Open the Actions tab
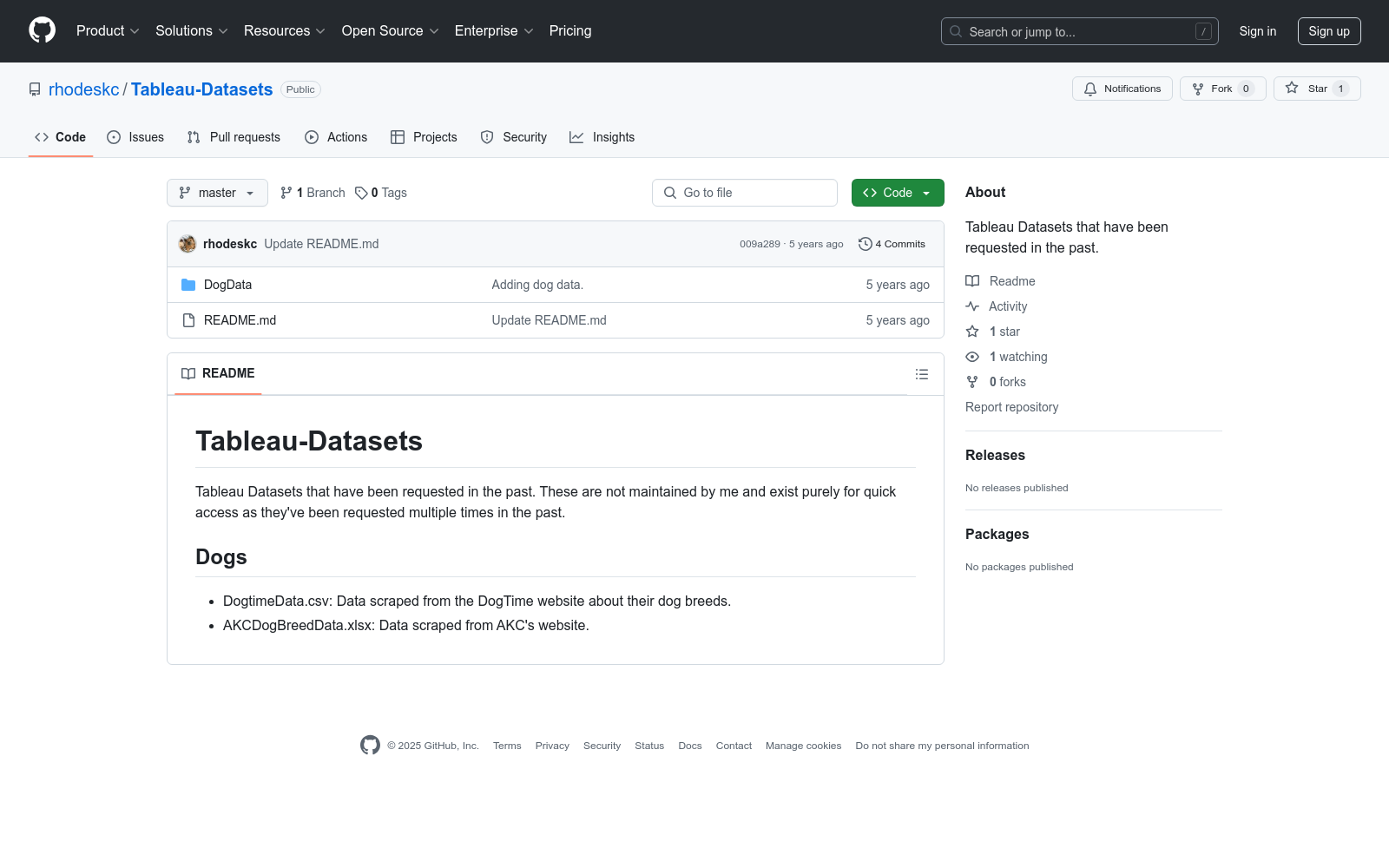The width and height of the screenshot is (1389, 868). pyautogui.click(x=336, y=137)
